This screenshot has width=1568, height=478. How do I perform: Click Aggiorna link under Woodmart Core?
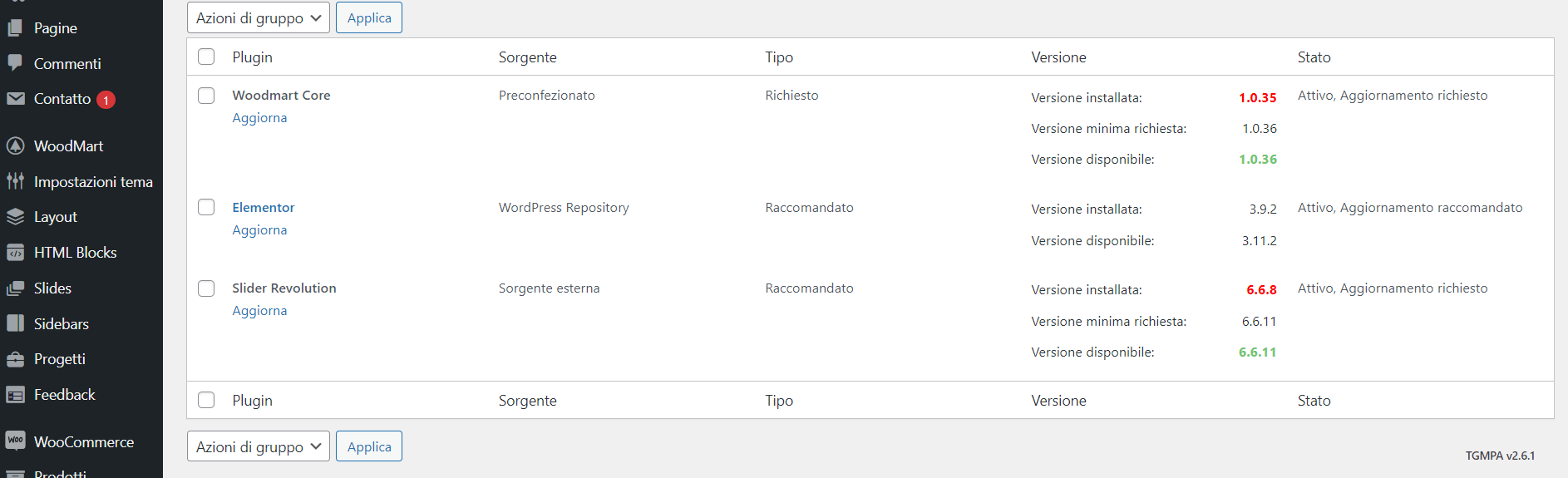click(259, 118)
